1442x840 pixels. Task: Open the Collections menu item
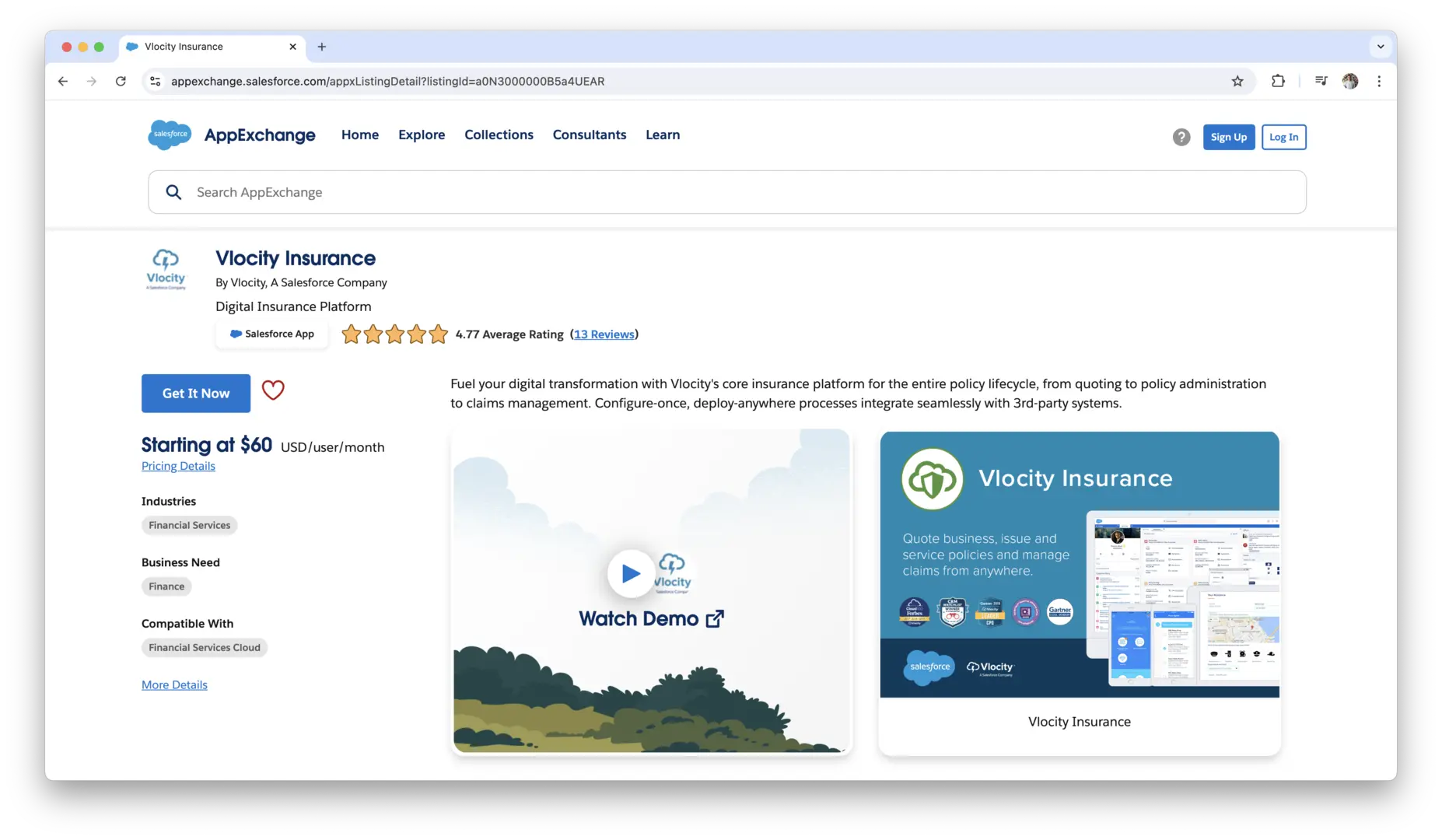499,135
